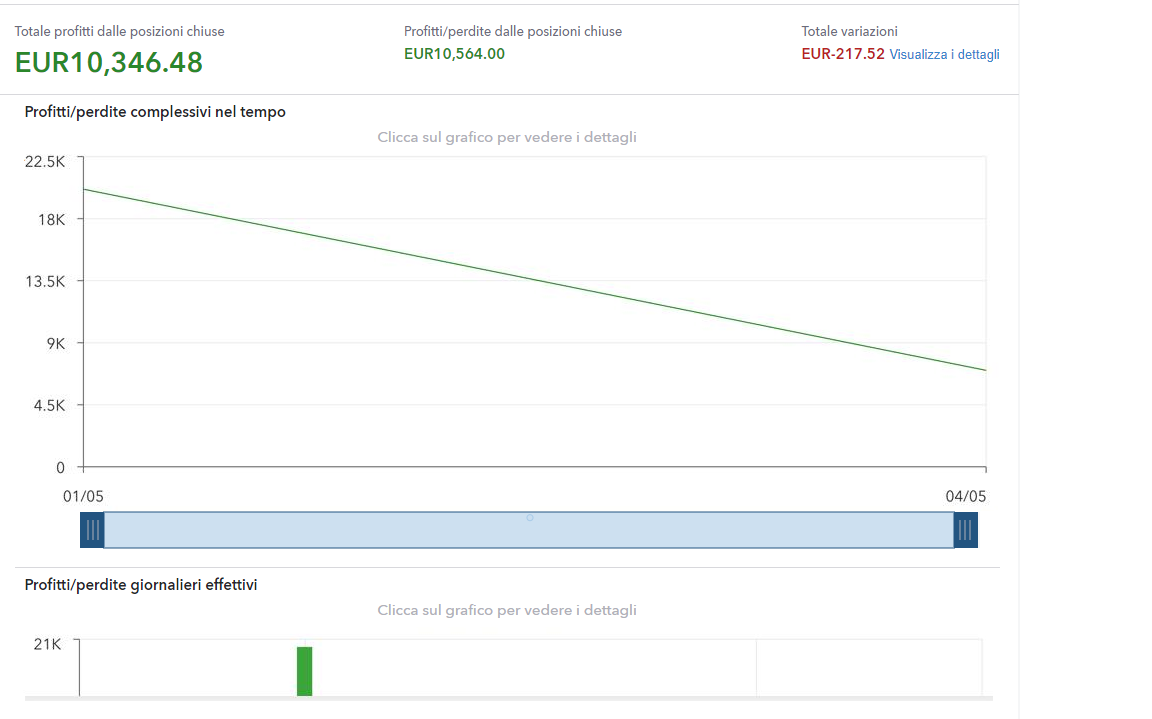Click the 'Profitti/perdite dalle posizioni chiuse' label
The width and height of the screenshot is (1152, 719).
[x=513, y=32]
